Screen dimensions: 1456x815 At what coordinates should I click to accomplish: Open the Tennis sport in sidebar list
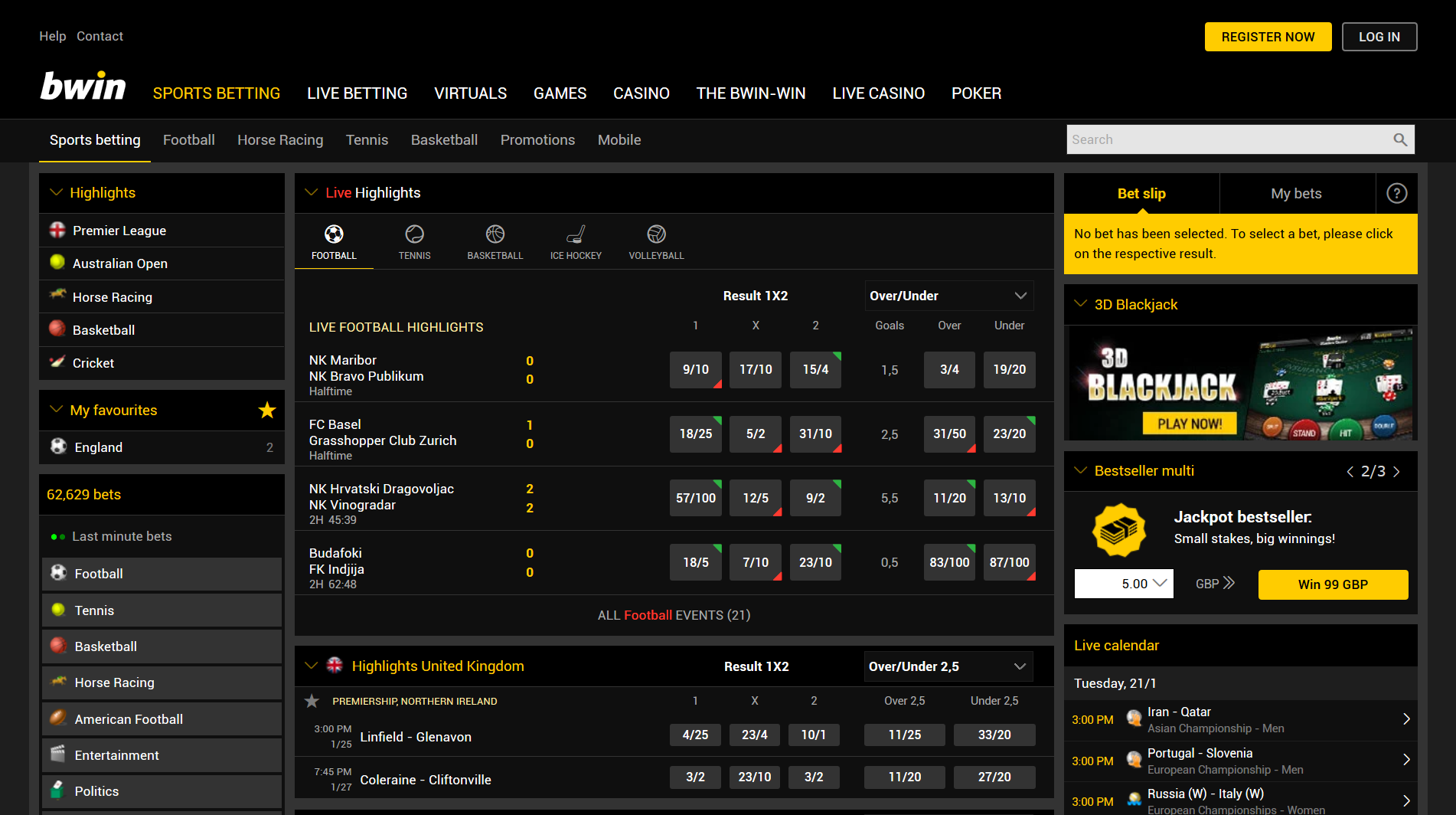click(x=162, y=610)
